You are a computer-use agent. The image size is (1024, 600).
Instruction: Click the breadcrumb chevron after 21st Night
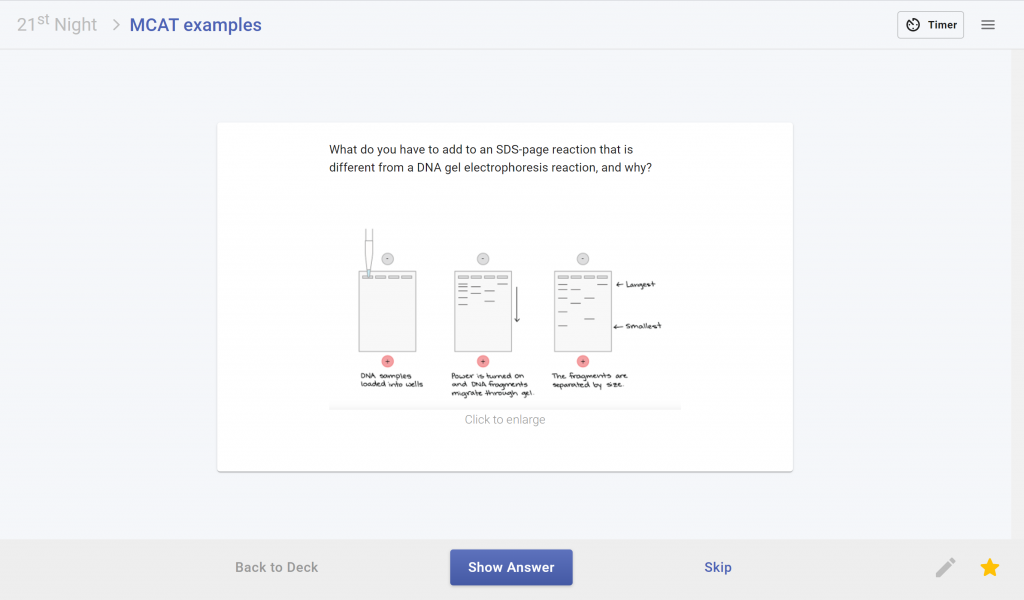pos(116,25)
